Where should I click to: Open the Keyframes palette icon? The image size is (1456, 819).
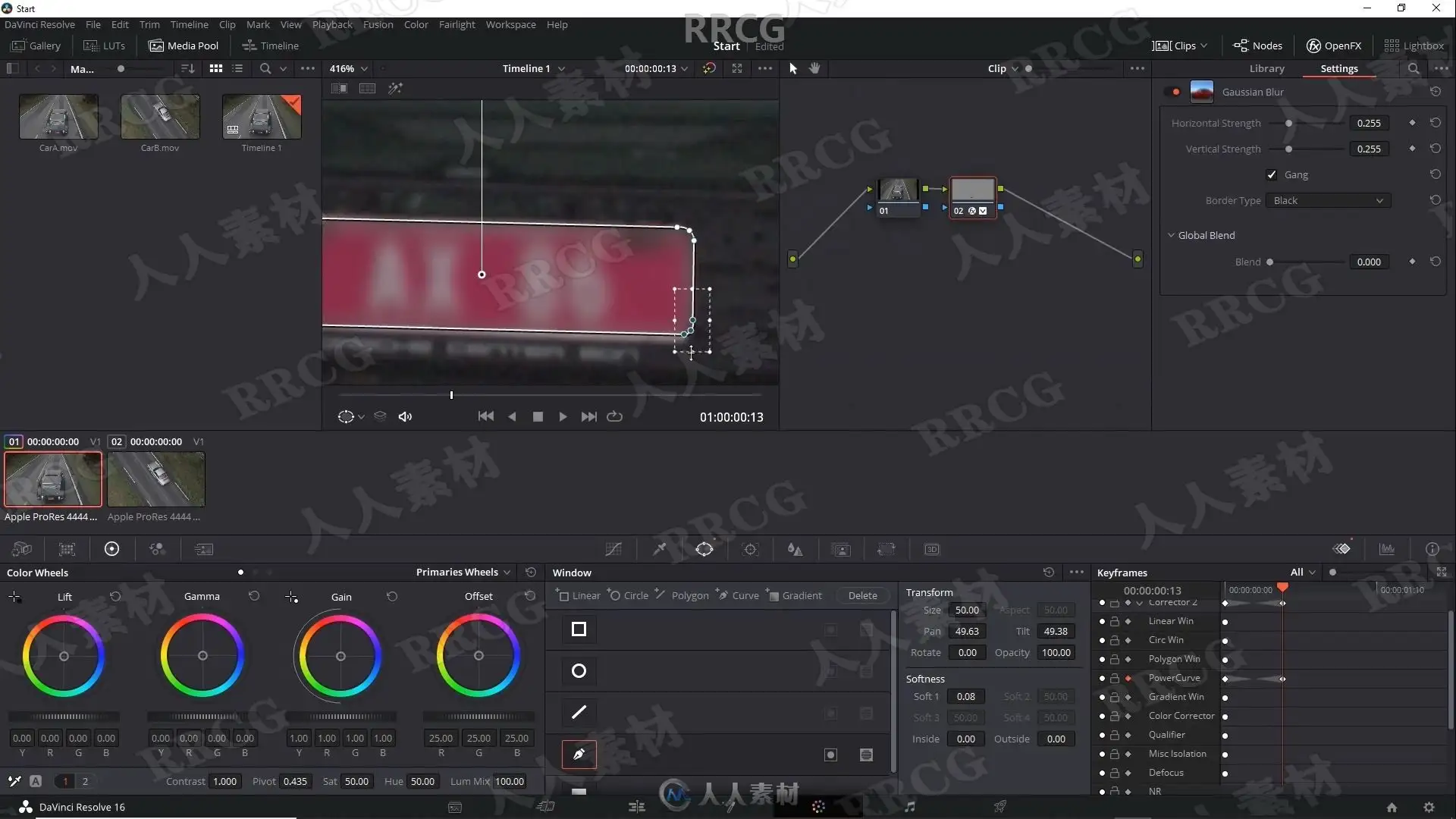click(1341, 549)
